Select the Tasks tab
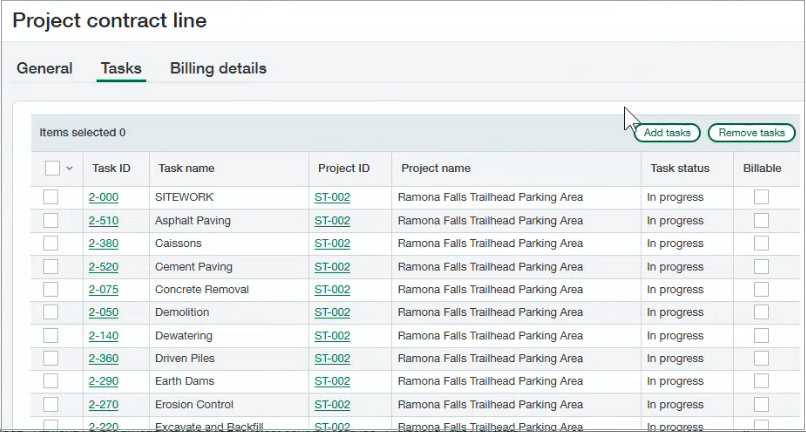Viewport: 806px width, 432px height. pos(121,69)
